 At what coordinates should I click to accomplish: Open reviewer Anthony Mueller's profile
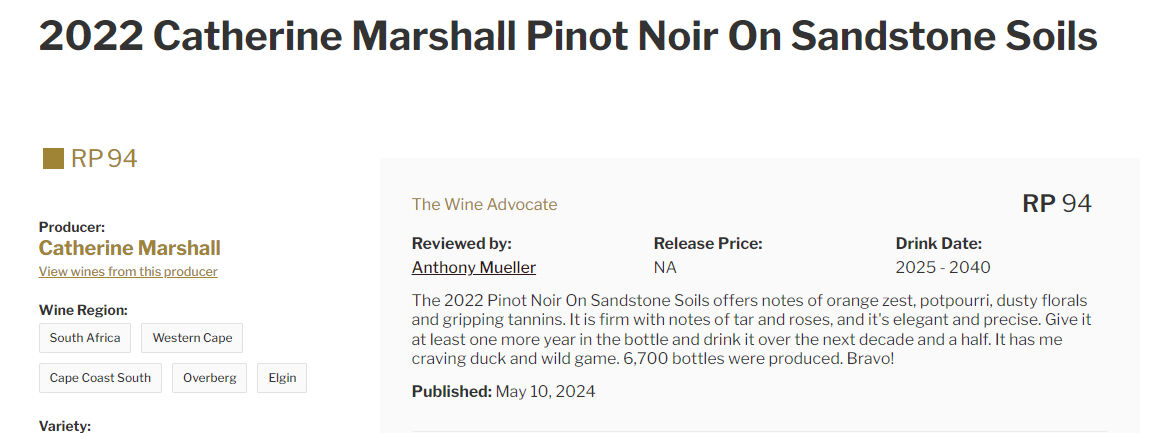(x=473, y=267)
